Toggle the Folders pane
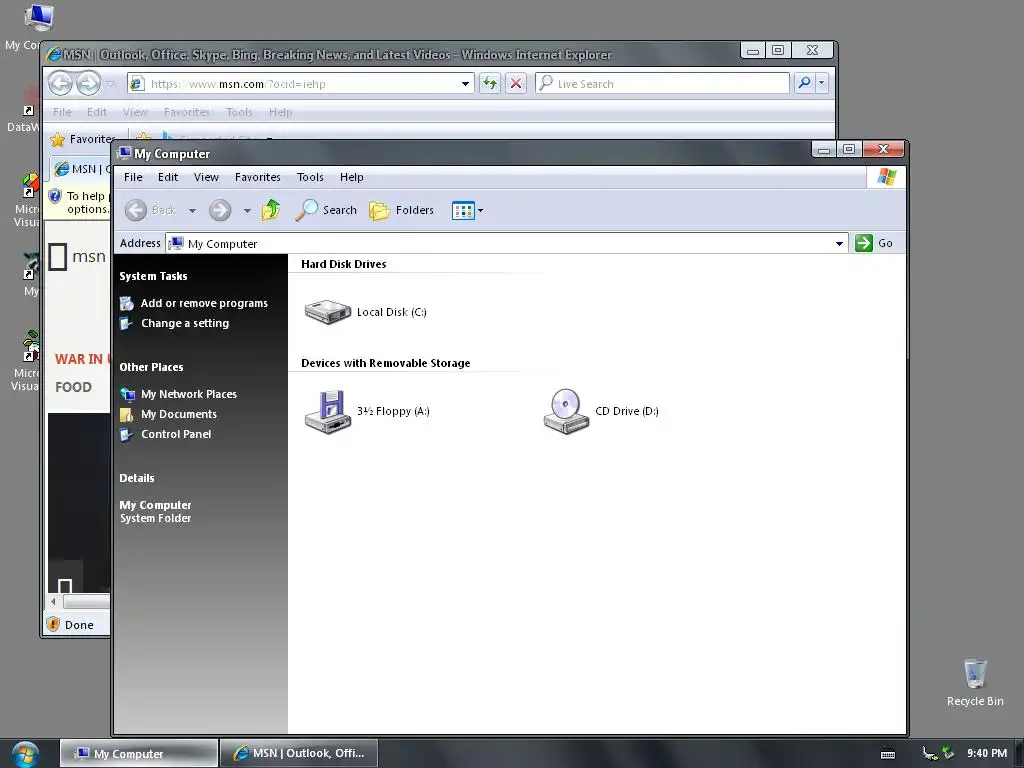 [401, 210]
